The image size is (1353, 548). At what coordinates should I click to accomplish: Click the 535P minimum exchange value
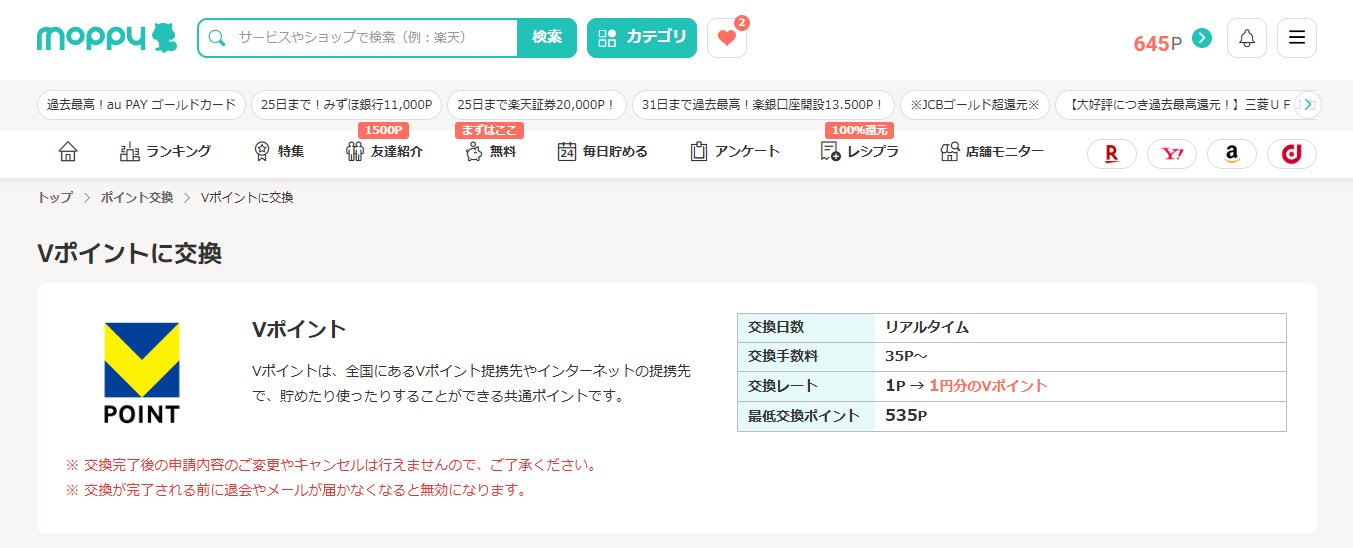pos(906,416)
